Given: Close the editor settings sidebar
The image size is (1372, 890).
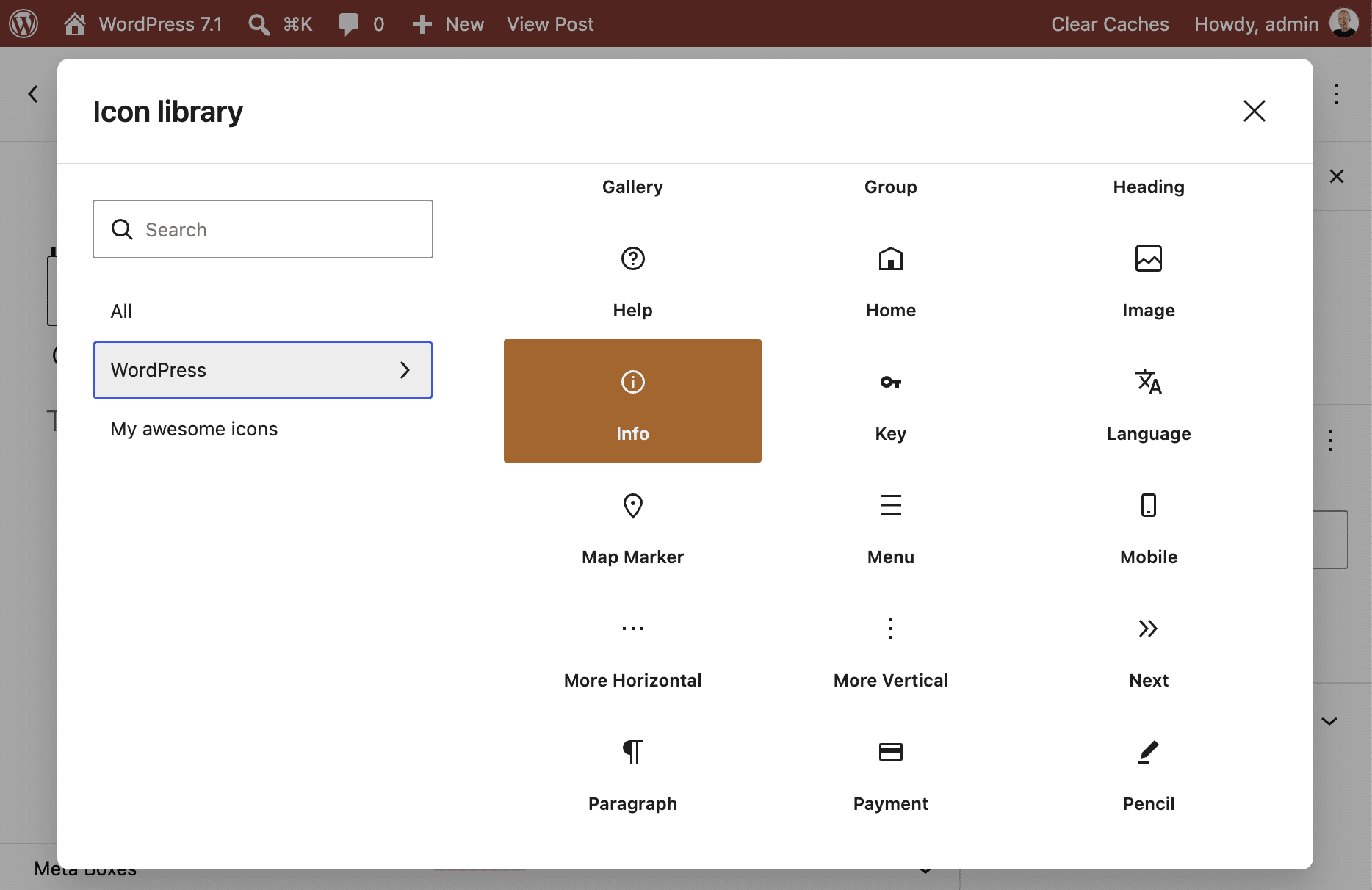Looking at the screenshot, I should (x=1337, y=176).
